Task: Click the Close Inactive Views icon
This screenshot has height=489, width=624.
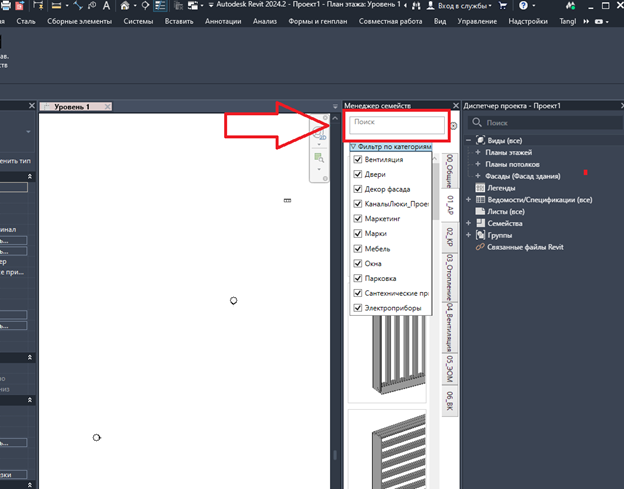Action: 179,6
